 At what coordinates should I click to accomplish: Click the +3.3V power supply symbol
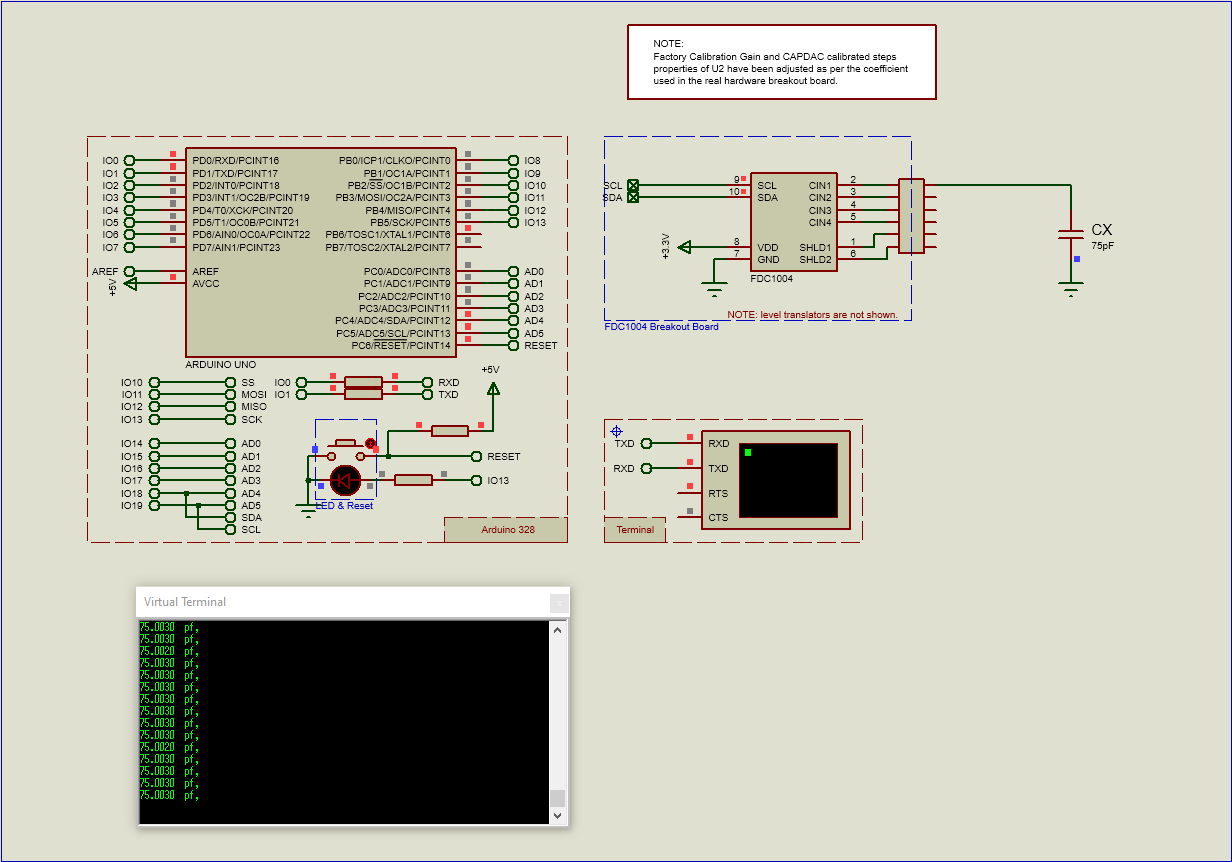[x=685, y=246]
